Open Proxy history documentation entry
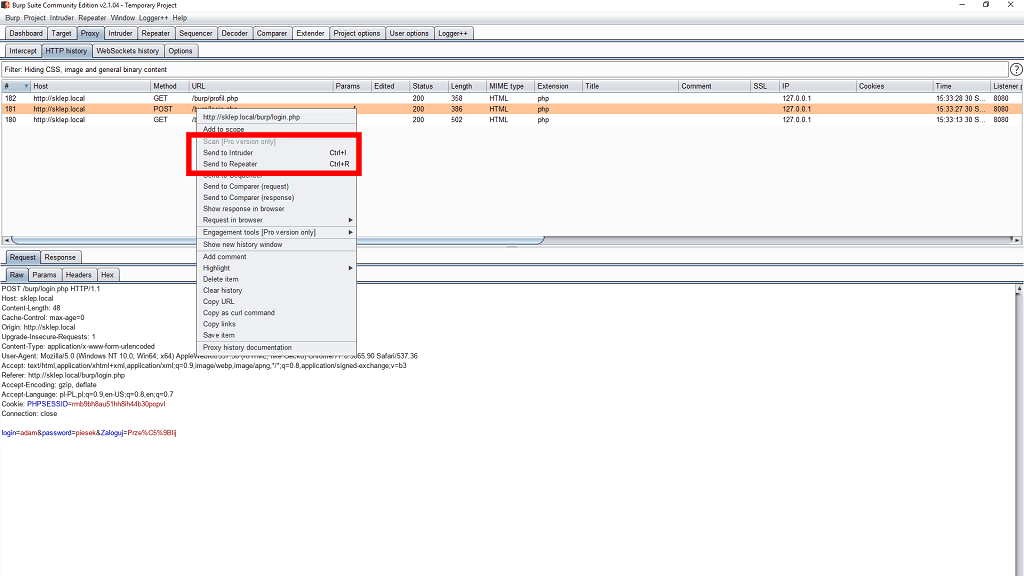 277,347
